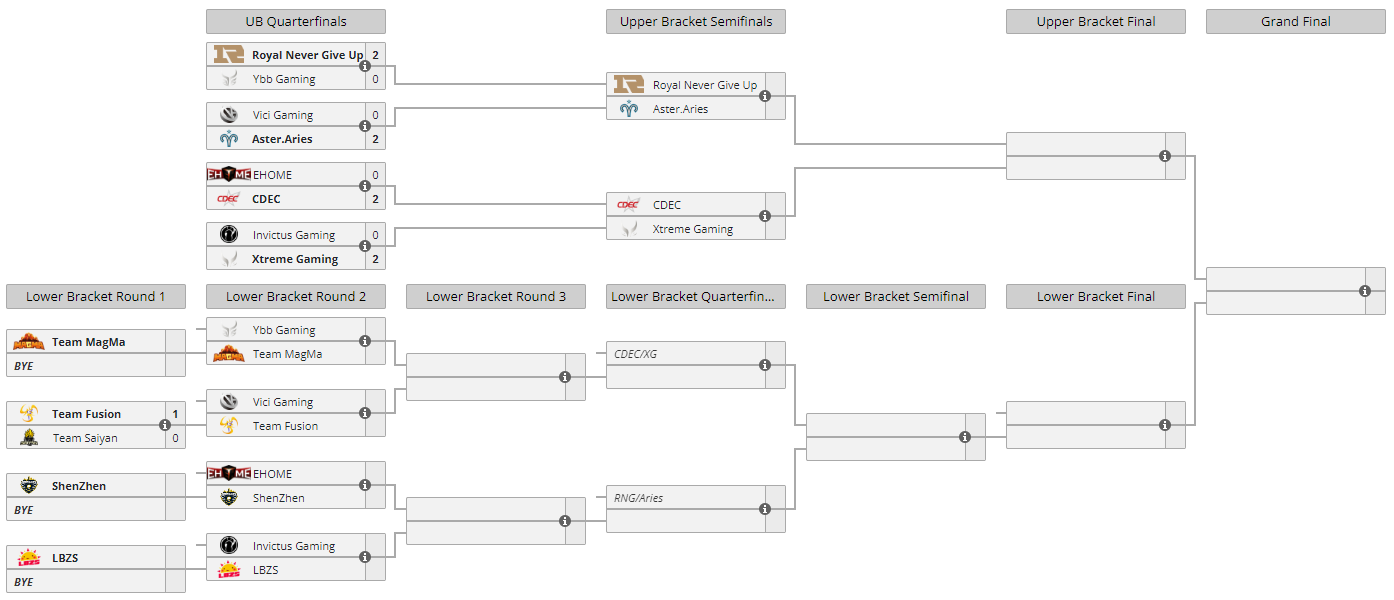This screenshot has width=1394, height=600.
Task: Click the Invictus Gaming logo in UB Quarterfinals
Action: (229, 235)
